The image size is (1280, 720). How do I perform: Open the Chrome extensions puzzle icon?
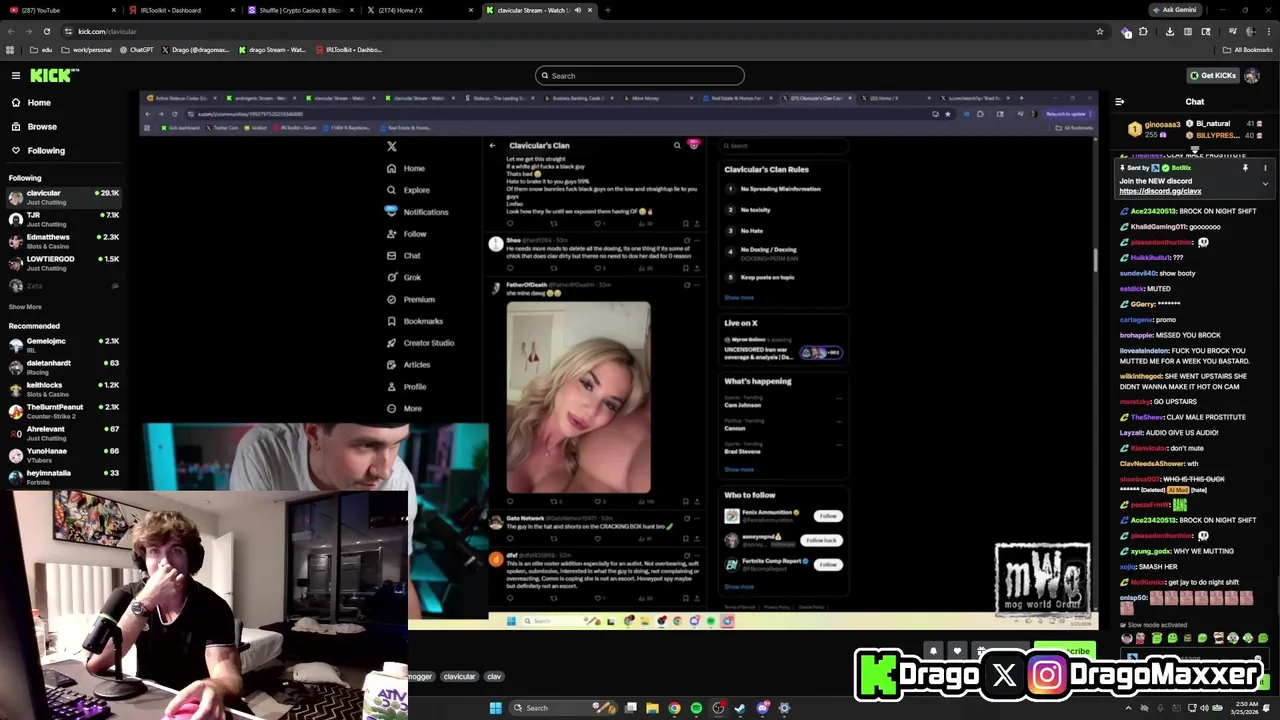point(1144,31)
